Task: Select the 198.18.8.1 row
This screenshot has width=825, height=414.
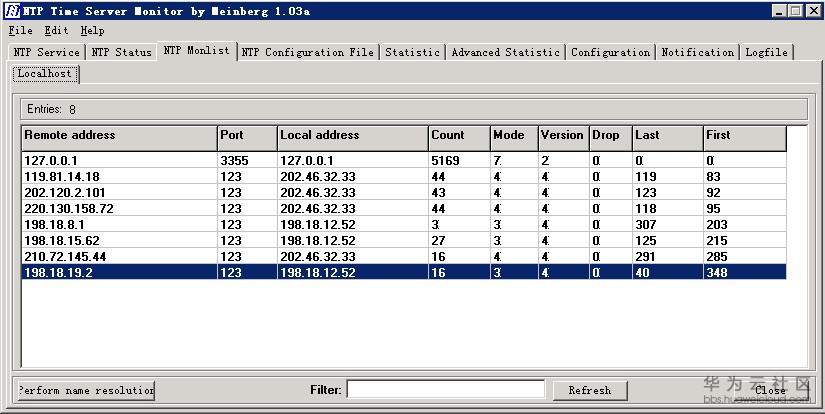Action: pyautogui.click(x=404, y=225)
